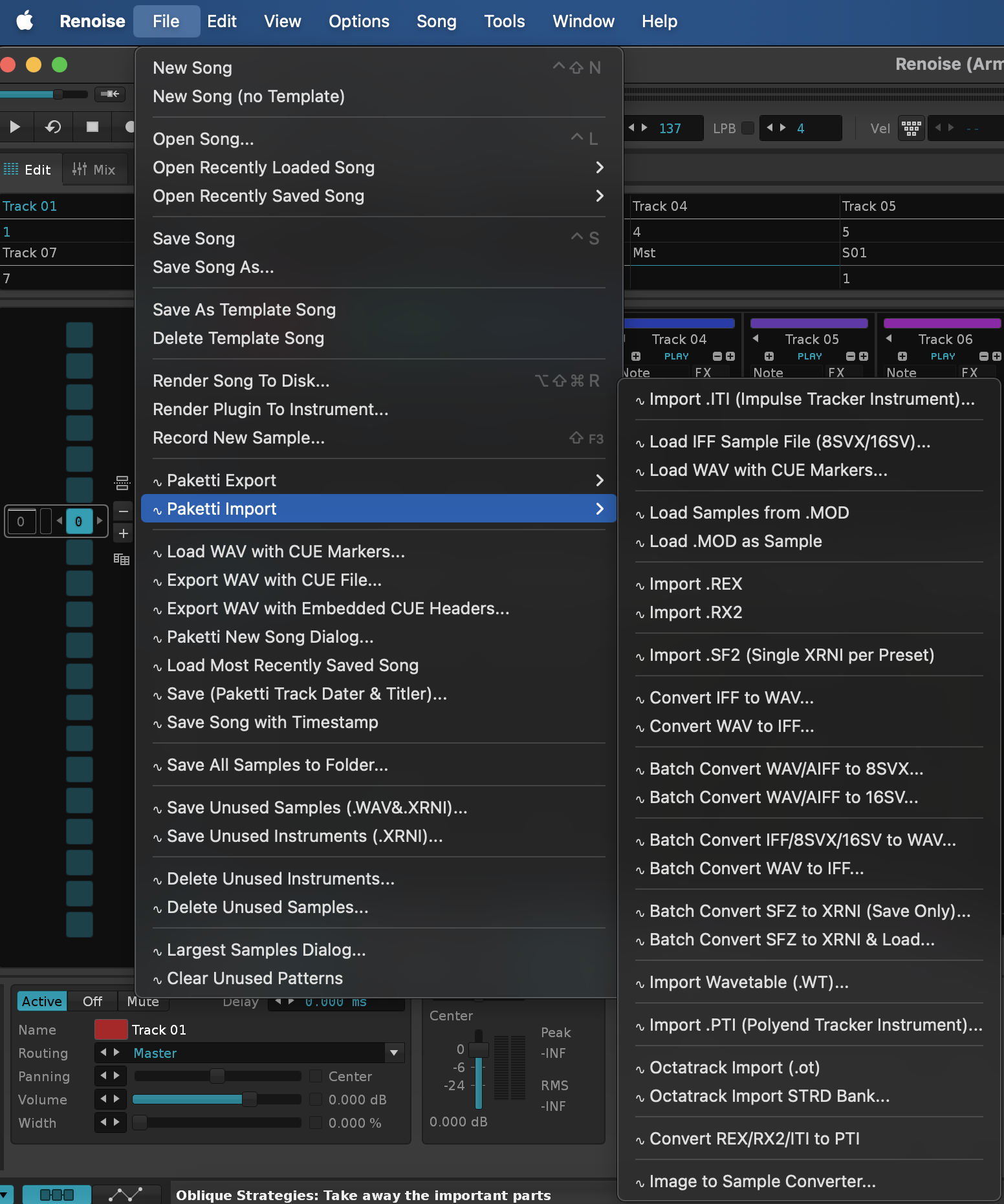
Task: Open the Tools menu in menu bar
Action: click(x=504, y=21)
